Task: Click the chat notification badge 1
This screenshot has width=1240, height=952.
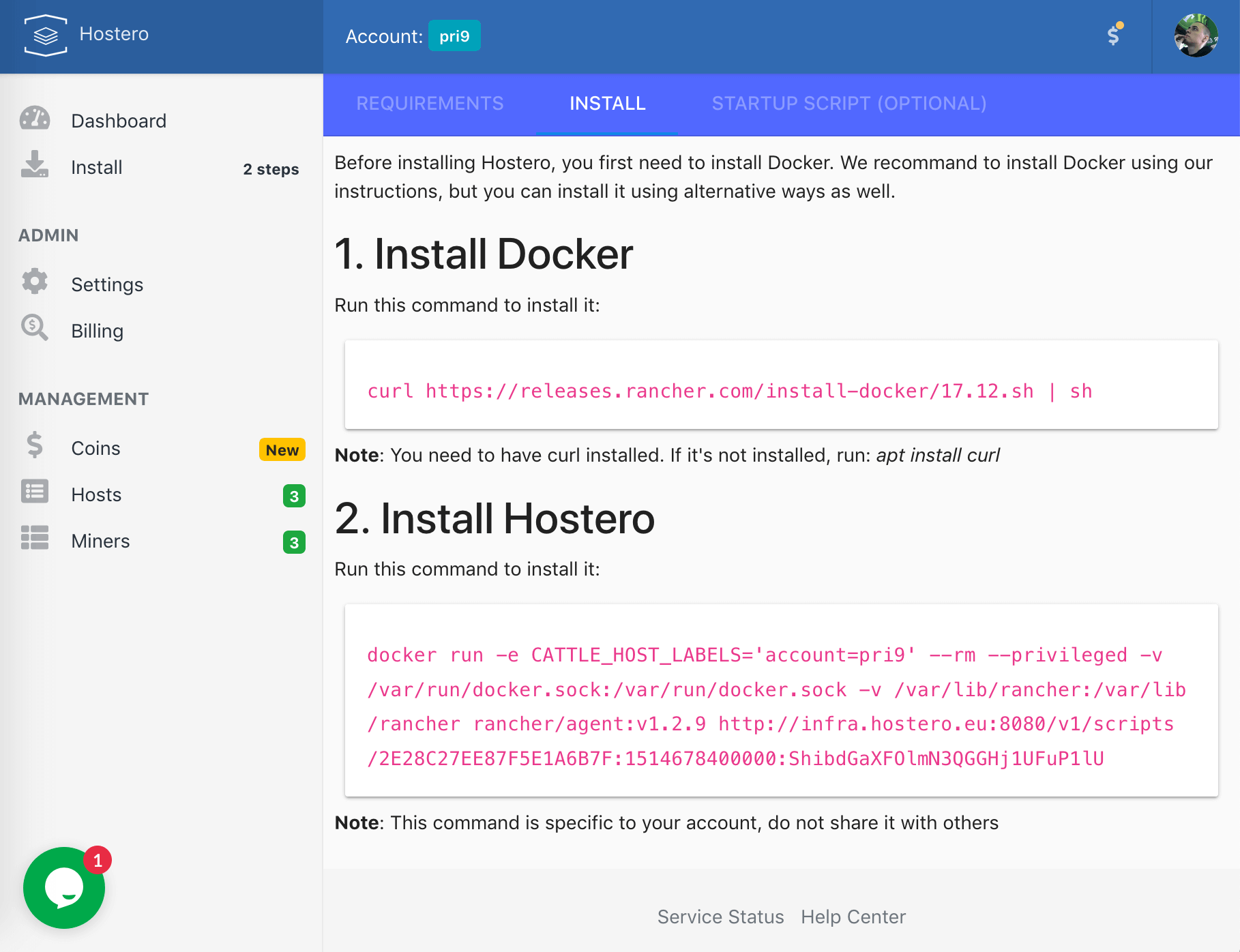Action: [x=98, y=861]
